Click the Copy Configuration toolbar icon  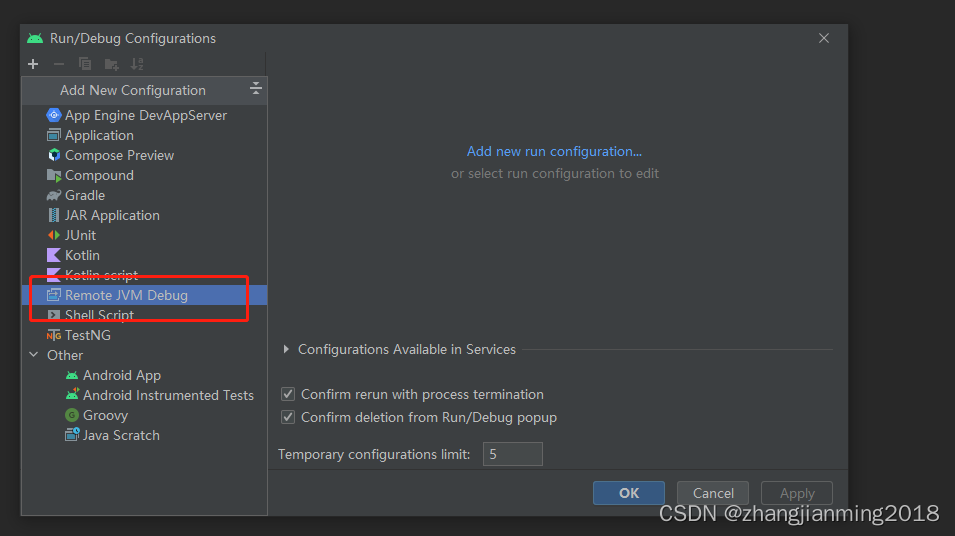pyautogui.click(x=85, y=64)
